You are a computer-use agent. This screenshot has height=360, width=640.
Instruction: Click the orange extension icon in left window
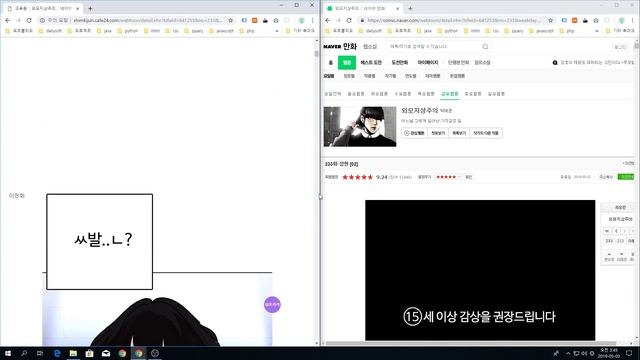255,20
